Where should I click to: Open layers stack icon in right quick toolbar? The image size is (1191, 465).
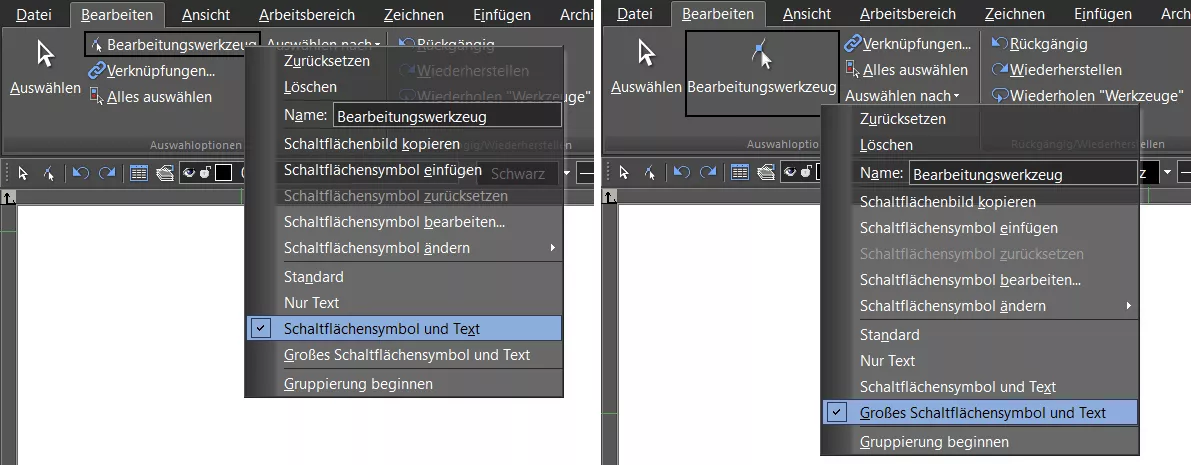766,173
